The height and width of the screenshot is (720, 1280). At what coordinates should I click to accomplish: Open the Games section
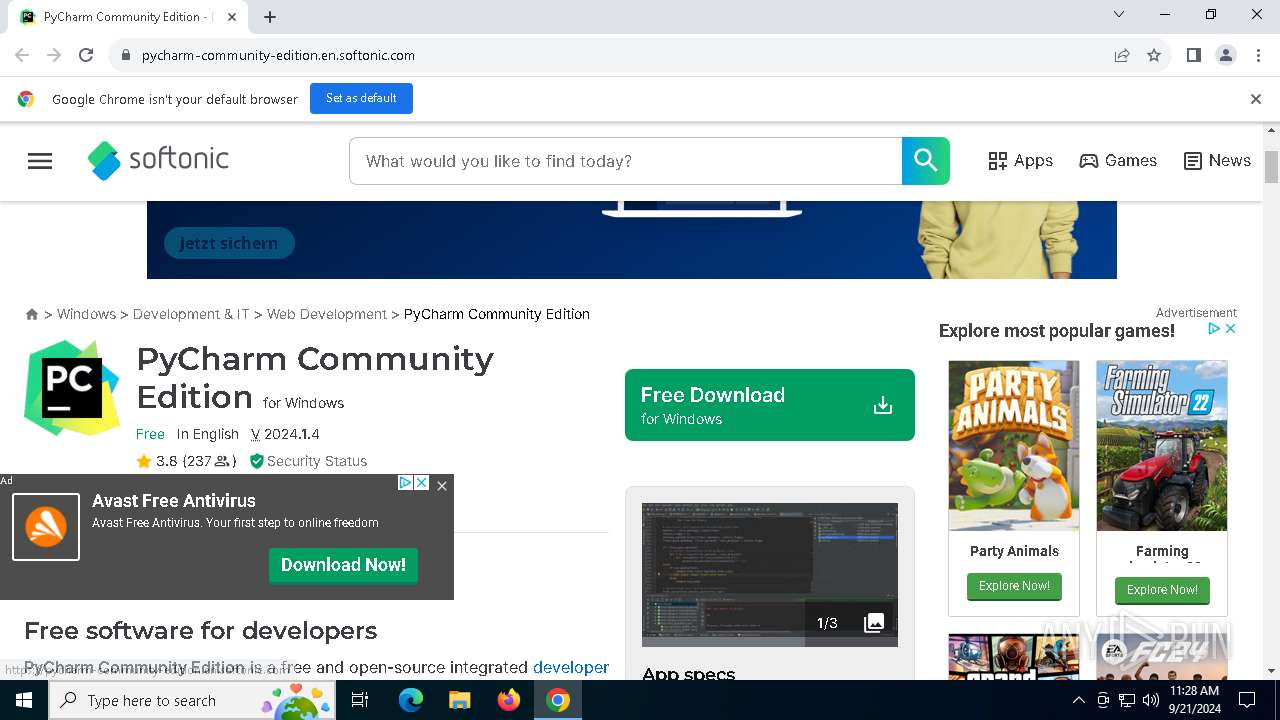click(1118, 161)
